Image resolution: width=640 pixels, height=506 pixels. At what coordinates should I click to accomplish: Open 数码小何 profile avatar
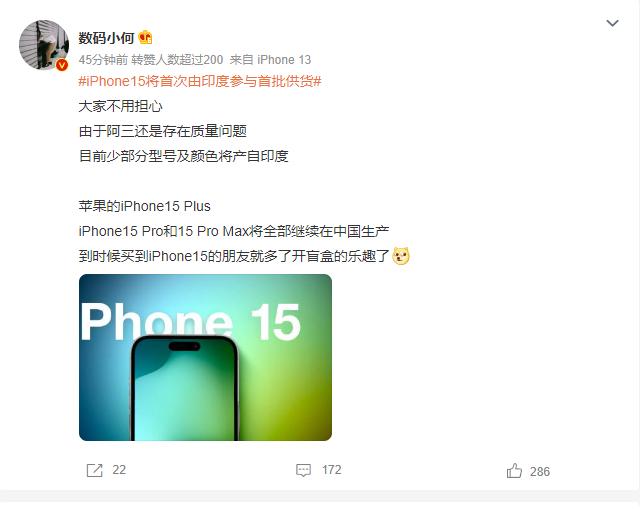[x=44, y=45]
